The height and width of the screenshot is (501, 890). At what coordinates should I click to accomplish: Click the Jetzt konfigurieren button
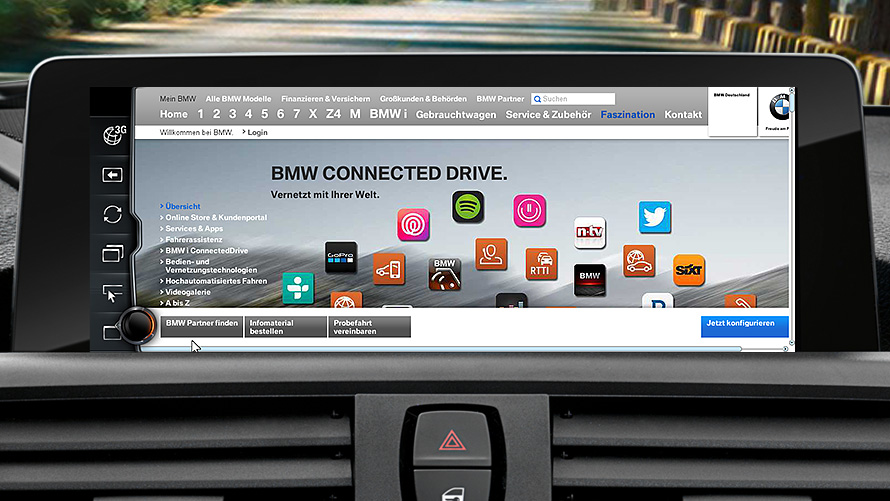click(745, 327)
